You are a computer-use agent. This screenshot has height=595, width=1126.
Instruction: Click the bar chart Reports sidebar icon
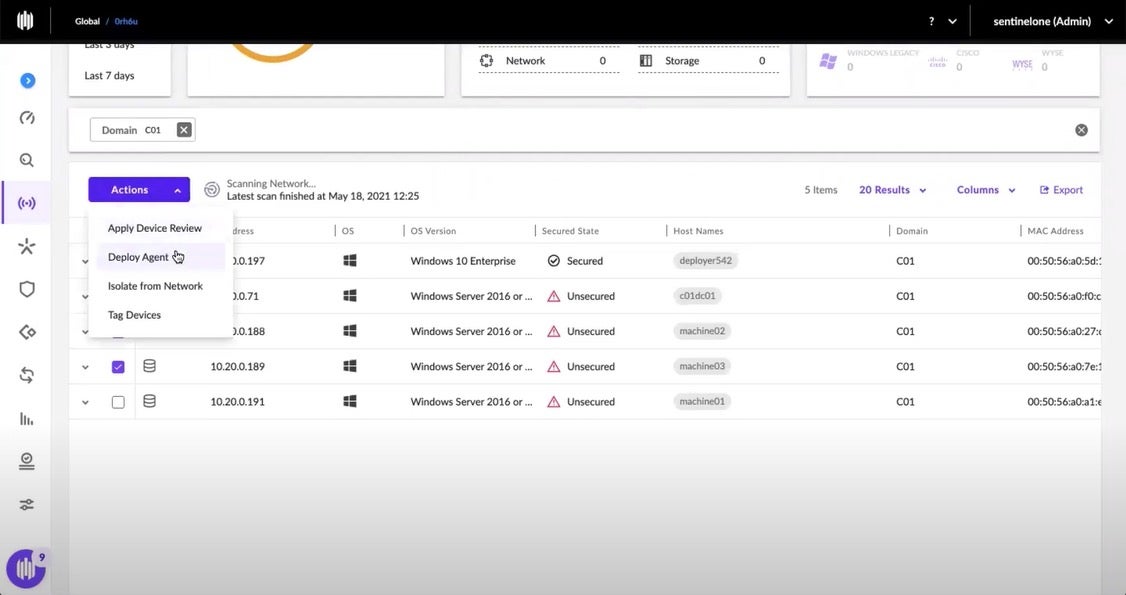coord(27,419)
